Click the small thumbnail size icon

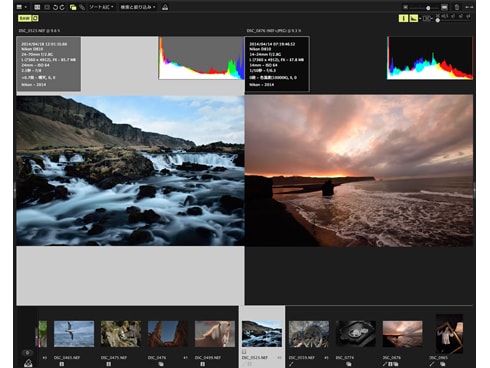405,7
